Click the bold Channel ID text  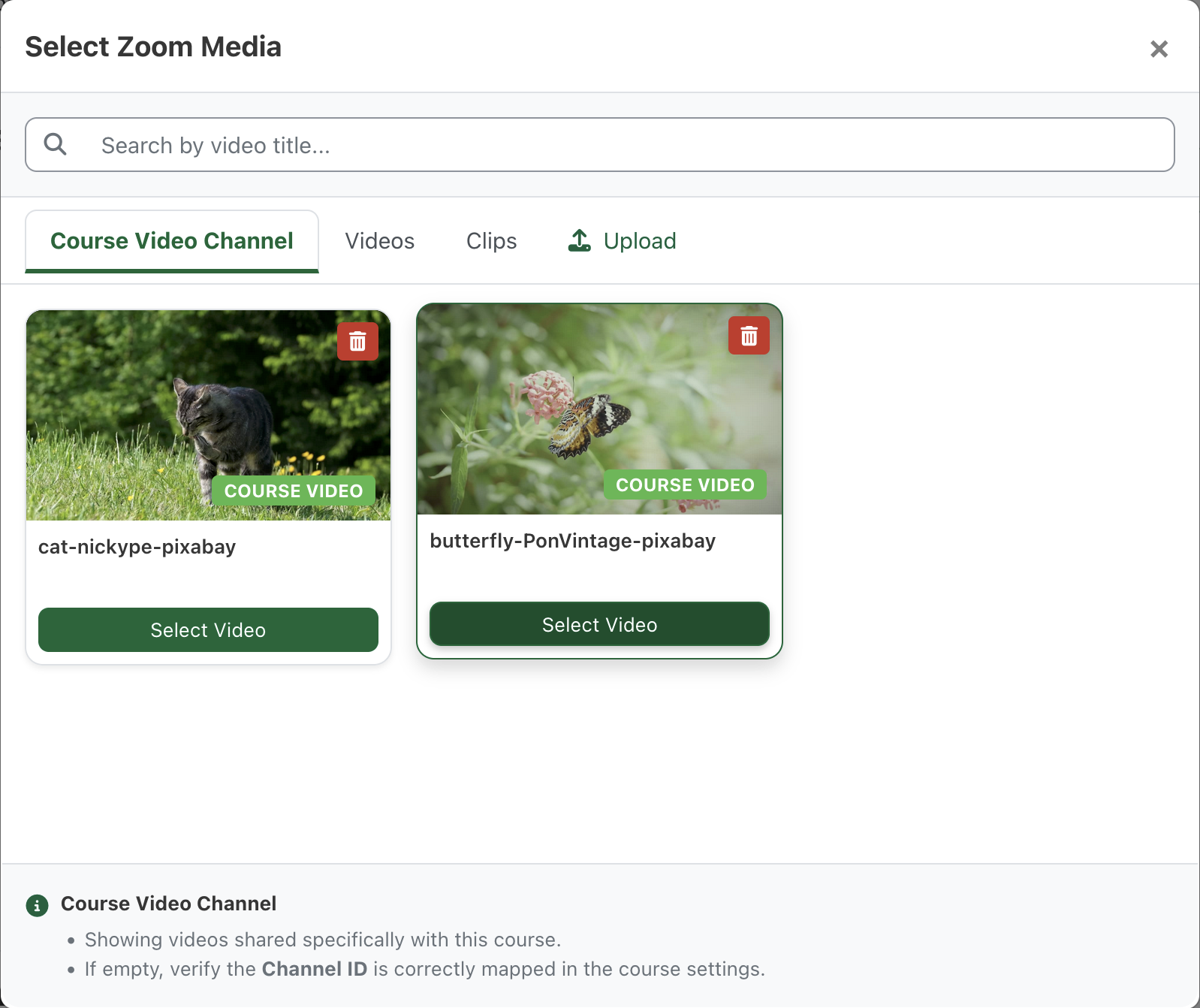pyautogui.click(x=314, y=969)
